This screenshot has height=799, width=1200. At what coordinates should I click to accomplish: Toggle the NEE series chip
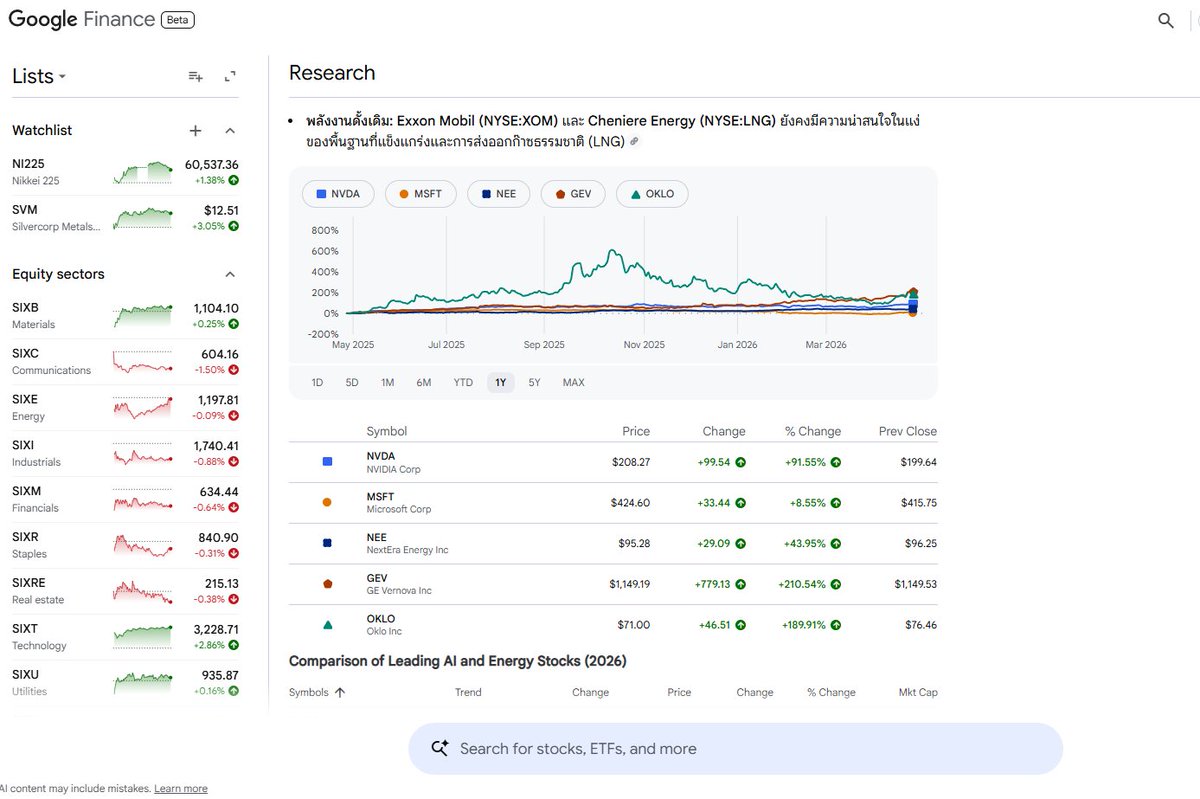click(x=499, y=194)
